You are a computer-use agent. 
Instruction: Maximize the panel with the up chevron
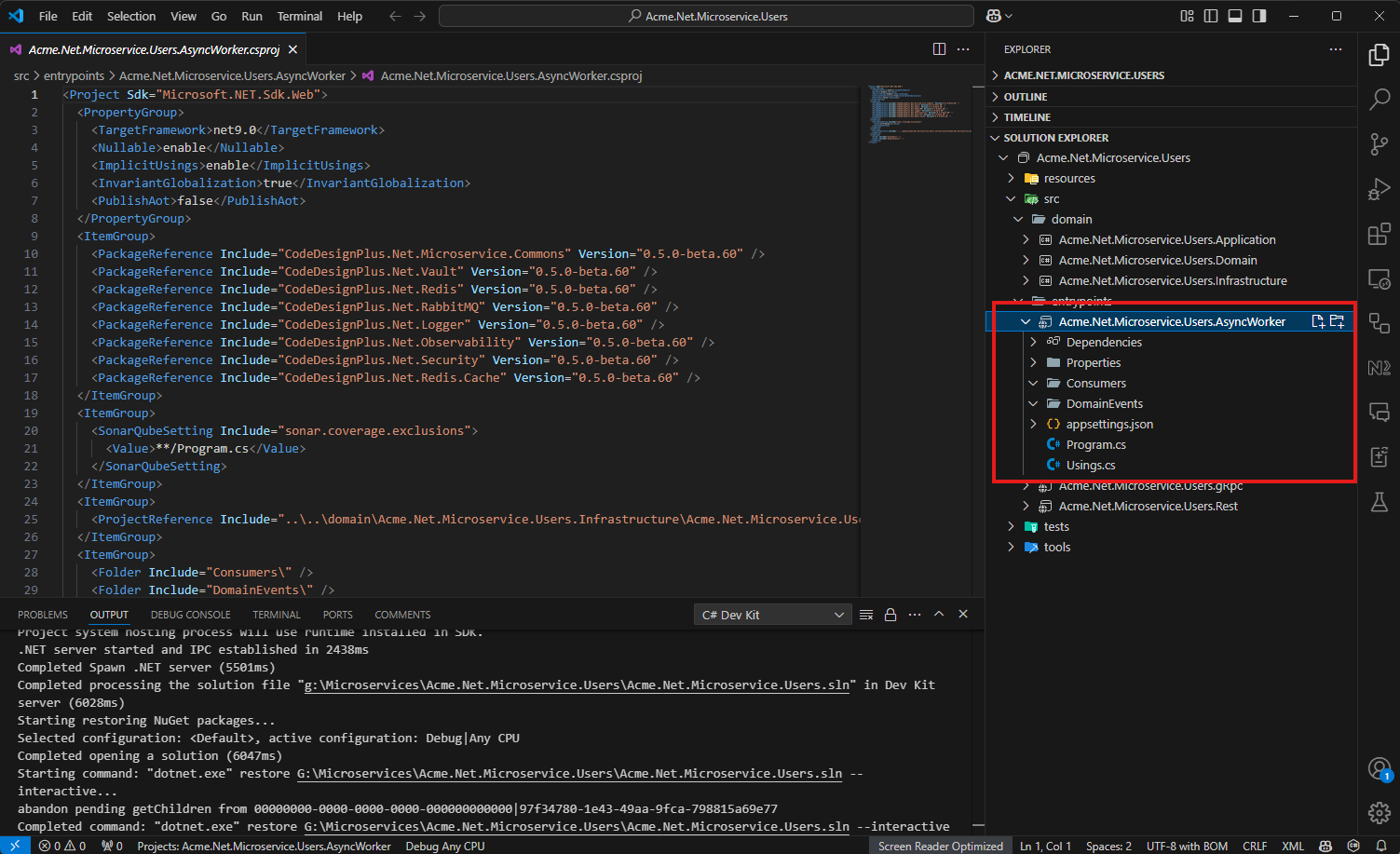coord(939,615)
